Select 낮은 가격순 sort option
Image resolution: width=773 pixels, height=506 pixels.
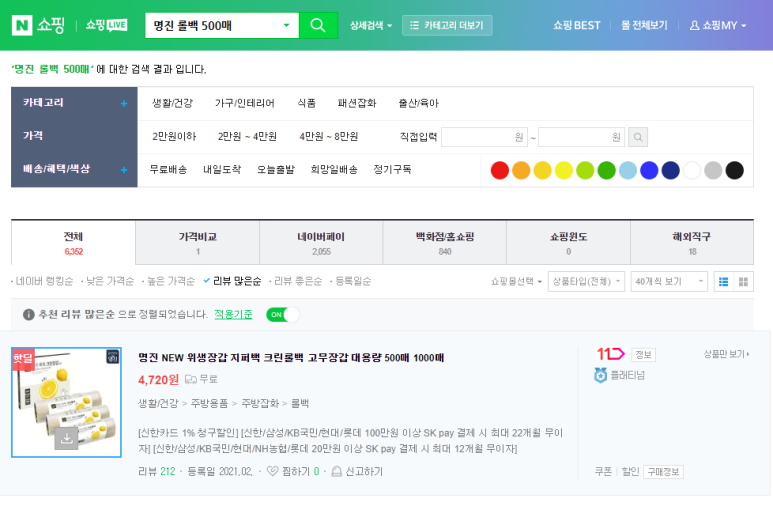[108, 281]
